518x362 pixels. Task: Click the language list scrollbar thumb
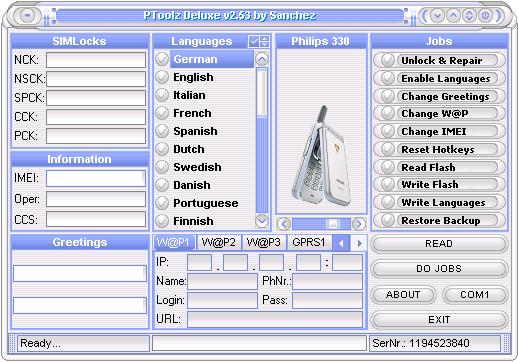[262, 93]
